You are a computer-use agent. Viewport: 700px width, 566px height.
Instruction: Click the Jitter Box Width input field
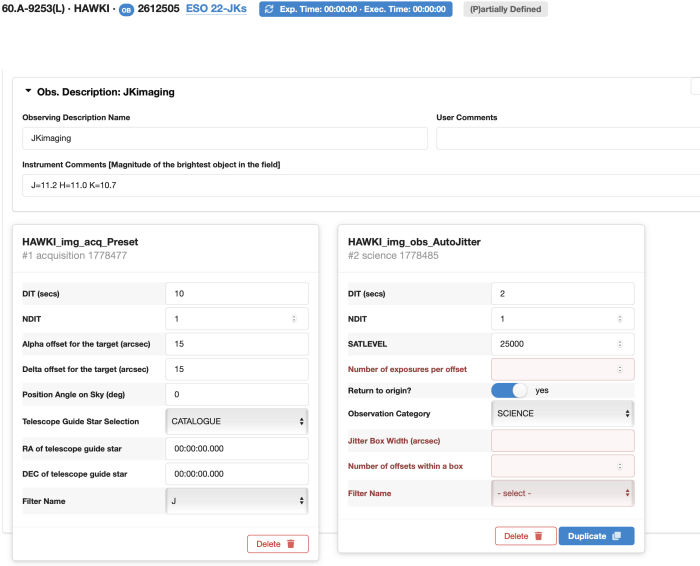563,440
